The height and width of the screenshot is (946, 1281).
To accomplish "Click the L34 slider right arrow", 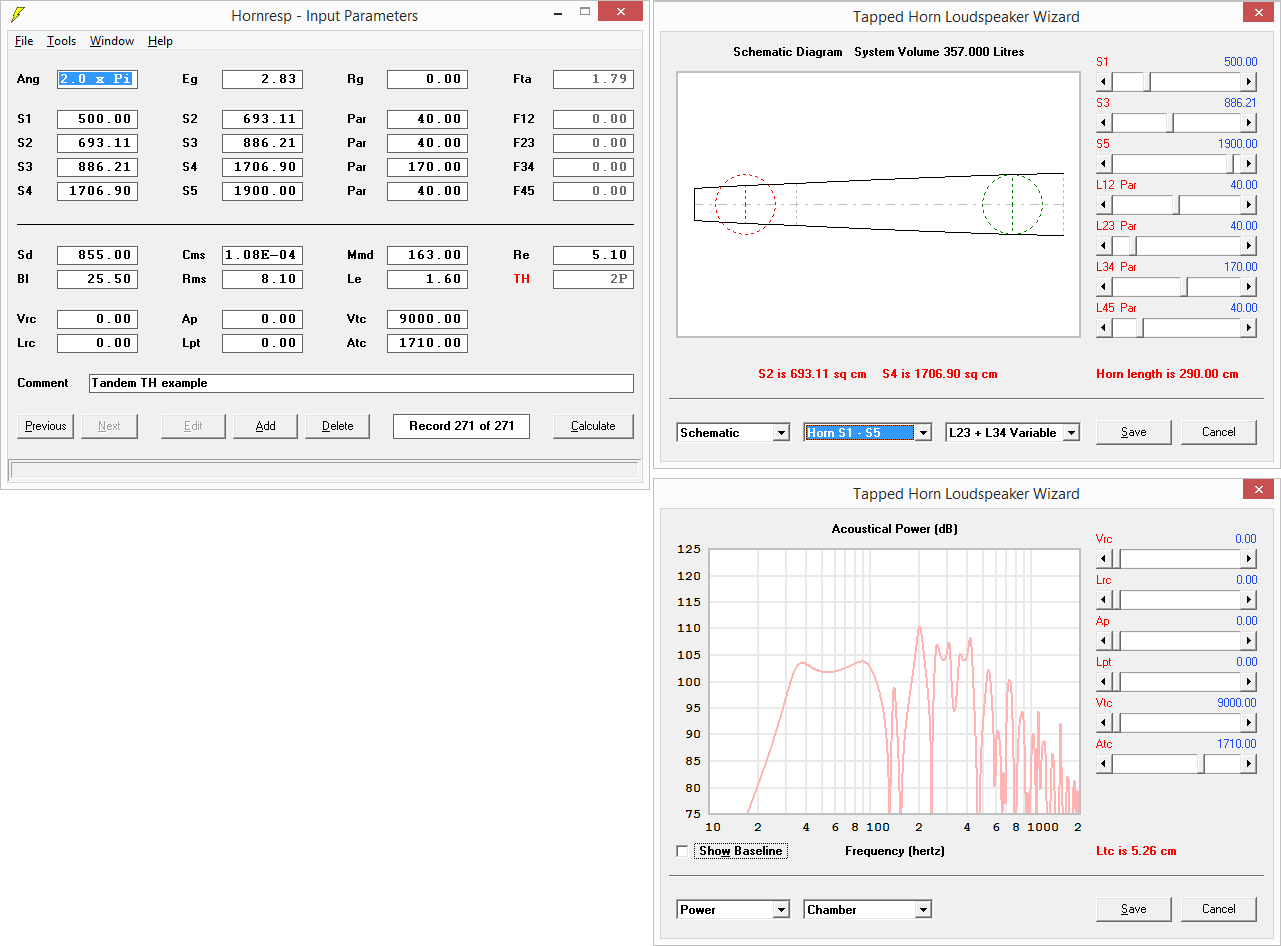I will pyautogui.click(x=1248, y=287).
